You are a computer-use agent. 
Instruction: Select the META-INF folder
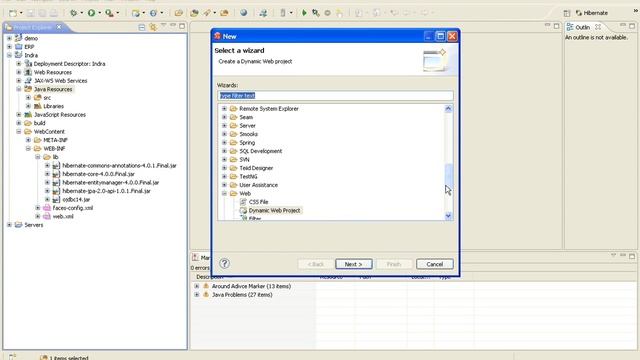pyautogui.click(x=55, y=140)
